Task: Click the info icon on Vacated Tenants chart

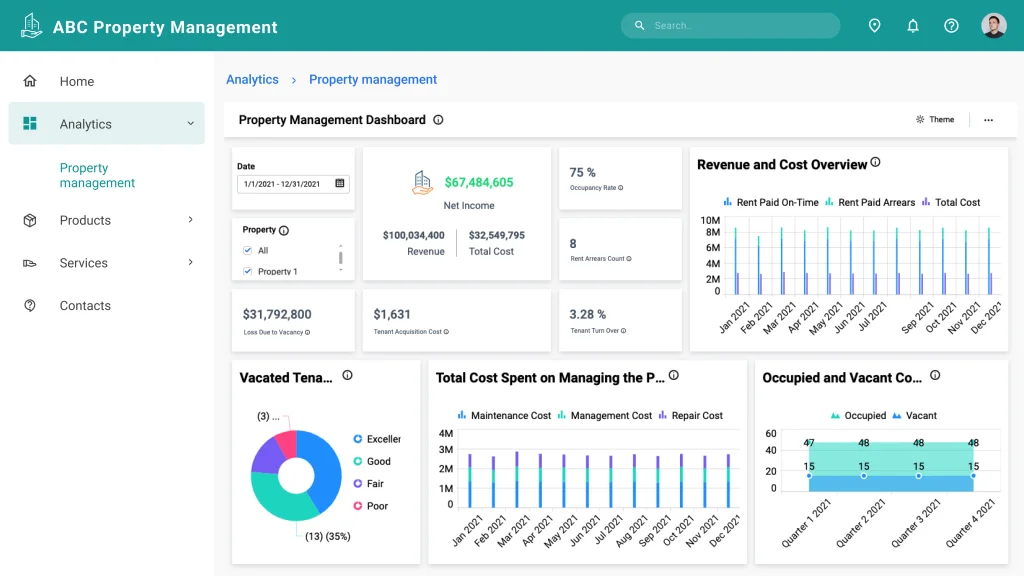Action: pos(347,375)
